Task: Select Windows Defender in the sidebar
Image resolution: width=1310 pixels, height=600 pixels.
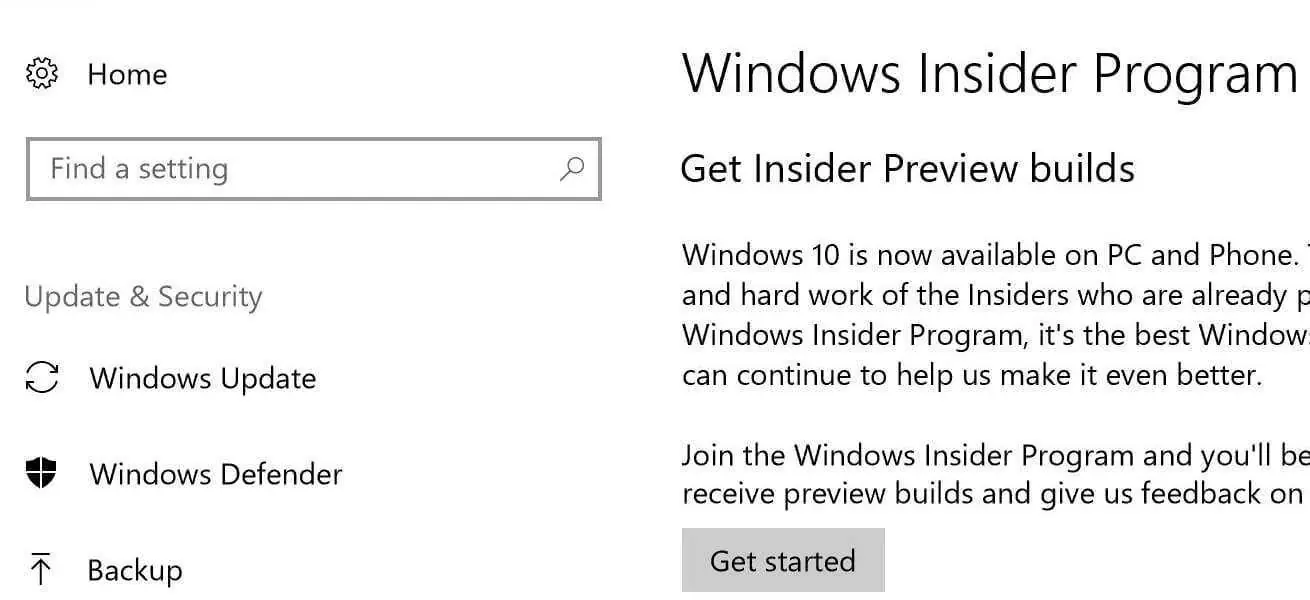Action: point(216,473)
